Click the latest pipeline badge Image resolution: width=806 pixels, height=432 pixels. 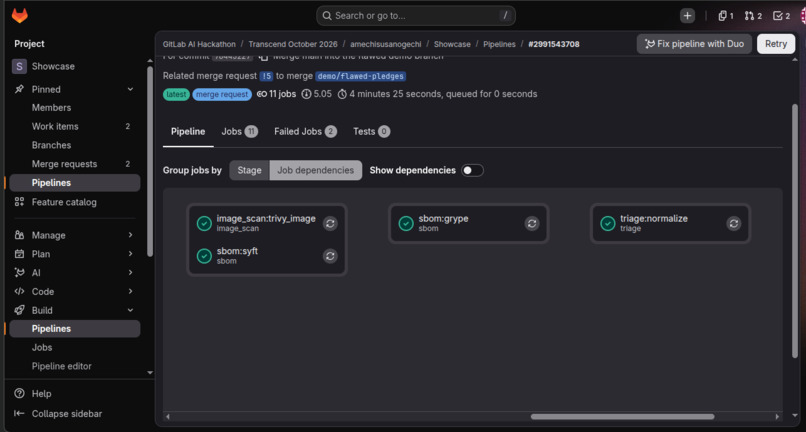tap(176, 95)
